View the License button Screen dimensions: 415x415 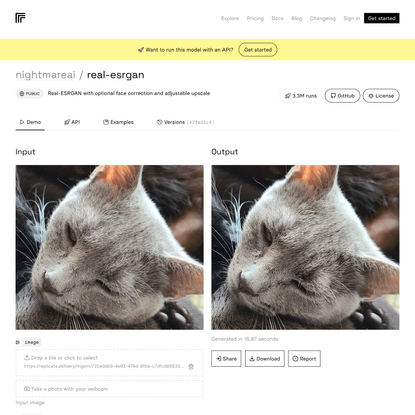[381, 96]
